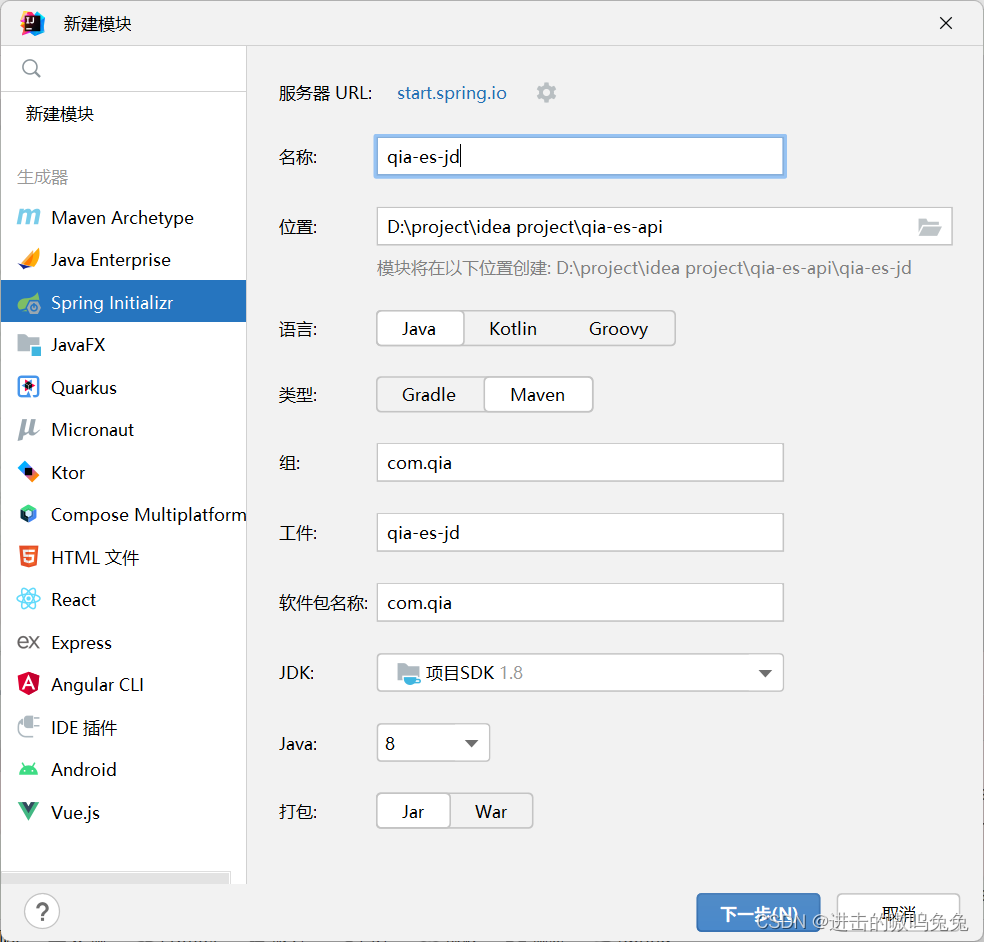The image size is (984, 942).
Task: Select Groovy as the language
Action: click(618, 328)
